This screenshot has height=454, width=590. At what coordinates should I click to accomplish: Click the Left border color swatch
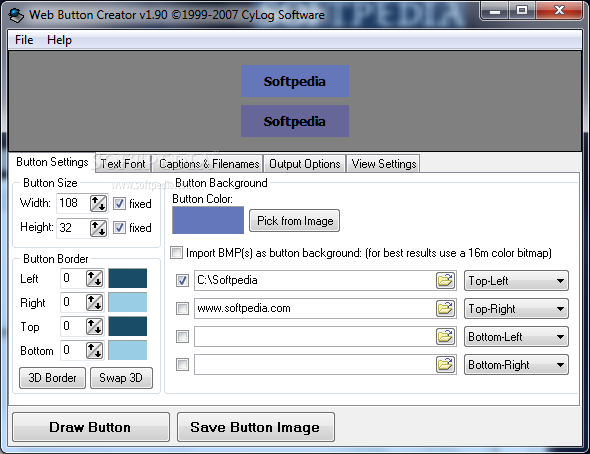point(128,278)
